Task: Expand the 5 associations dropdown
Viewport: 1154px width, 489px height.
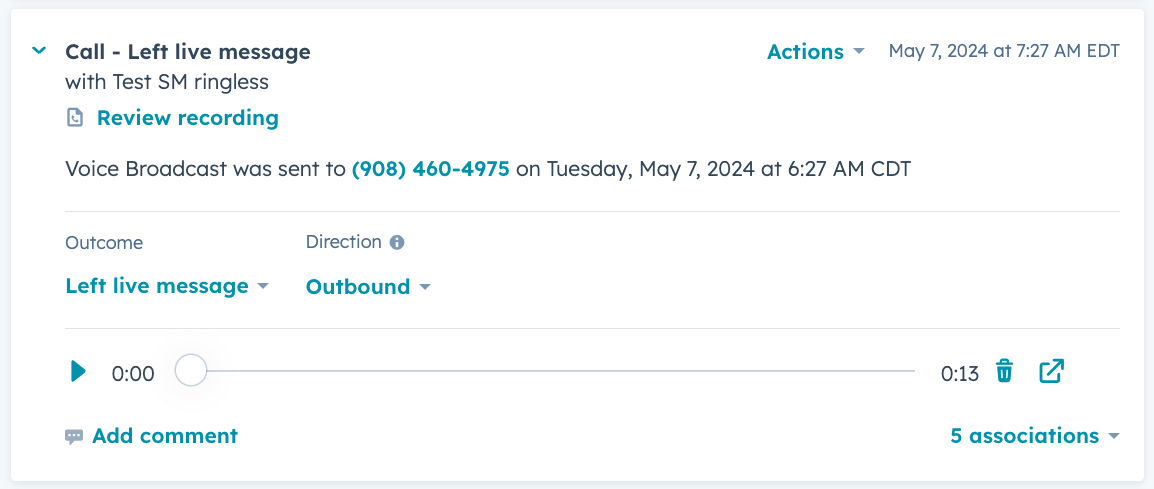Action: coord(1035,436)
